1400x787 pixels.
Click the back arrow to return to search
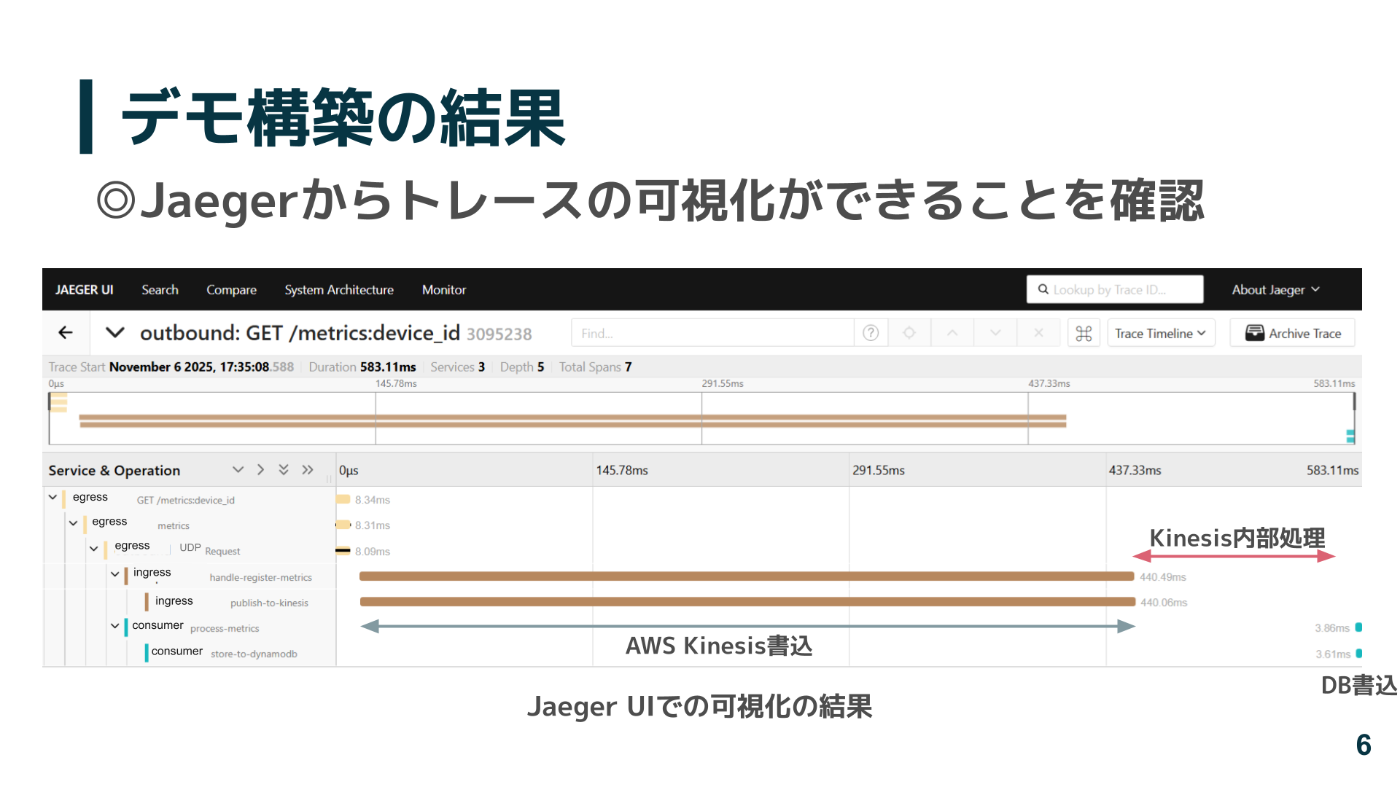point(65,332)
